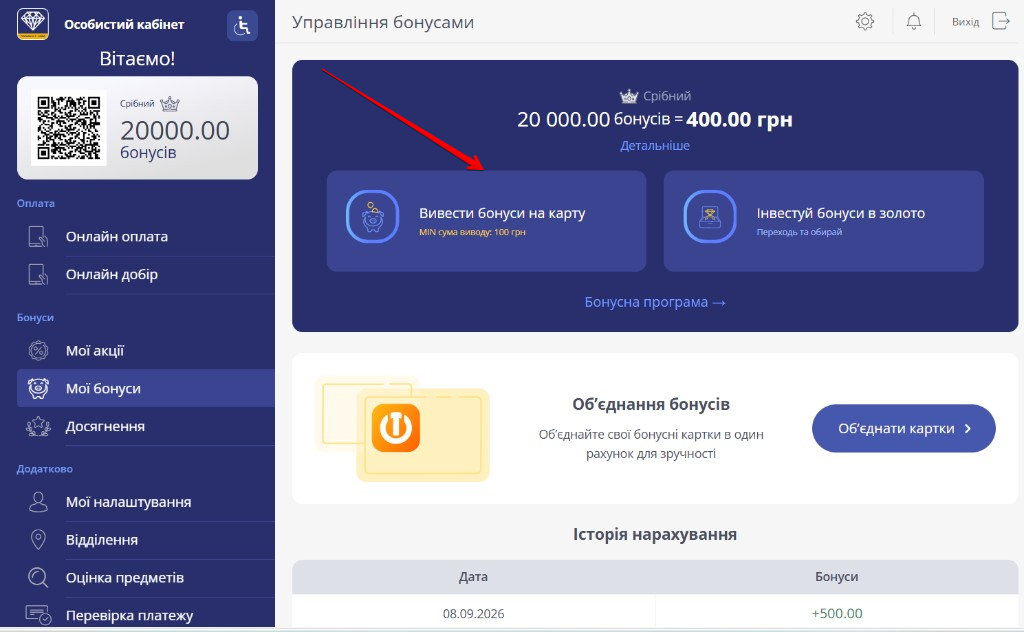Viewport: 1024px width, 632px height.
Task: Click the +500.00 bonus value
Action: pyautogui.click(x=837, y=614)
